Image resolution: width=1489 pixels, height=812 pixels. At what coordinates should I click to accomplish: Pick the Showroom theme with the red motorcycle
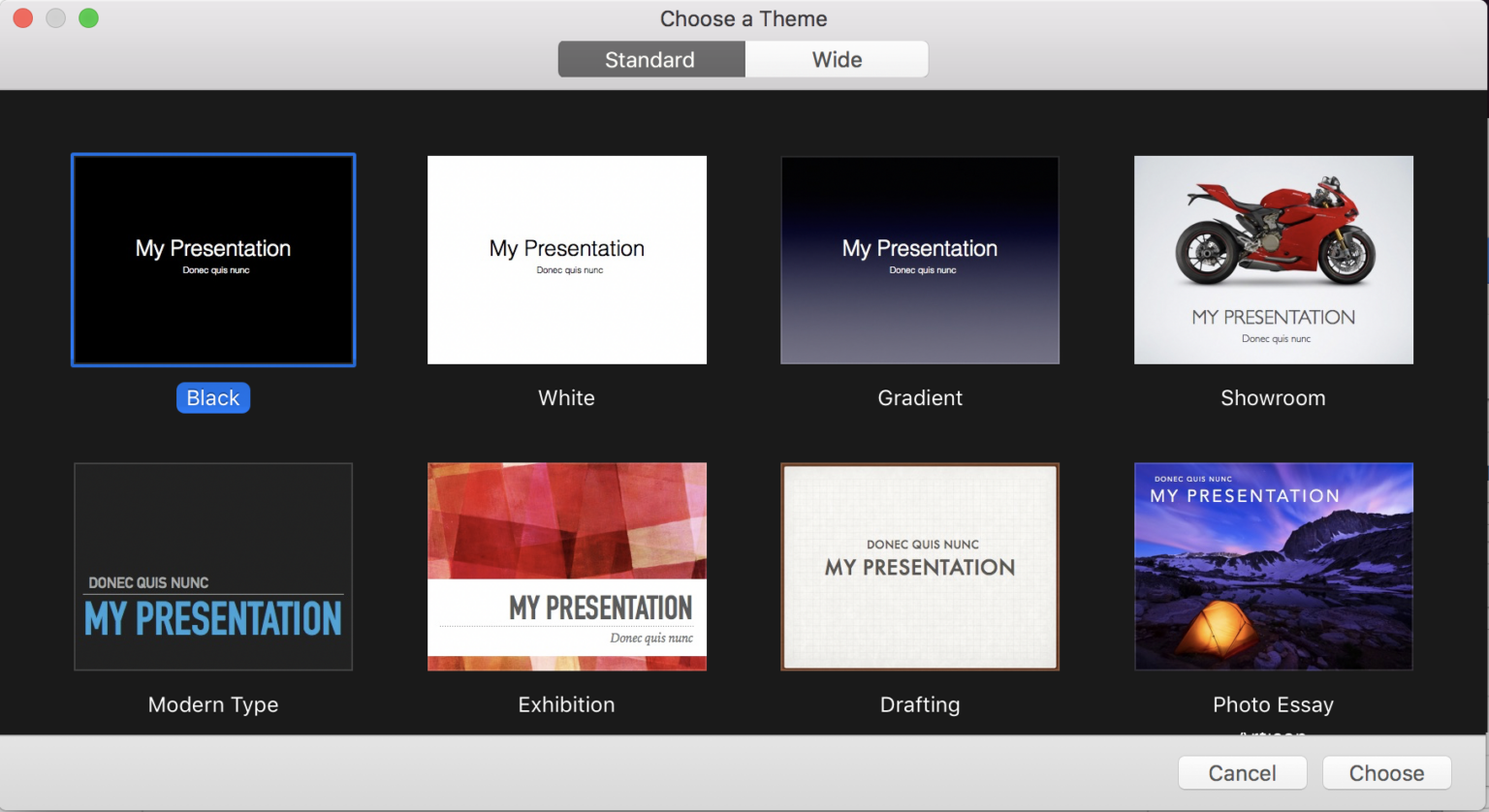coord(1273,260)
